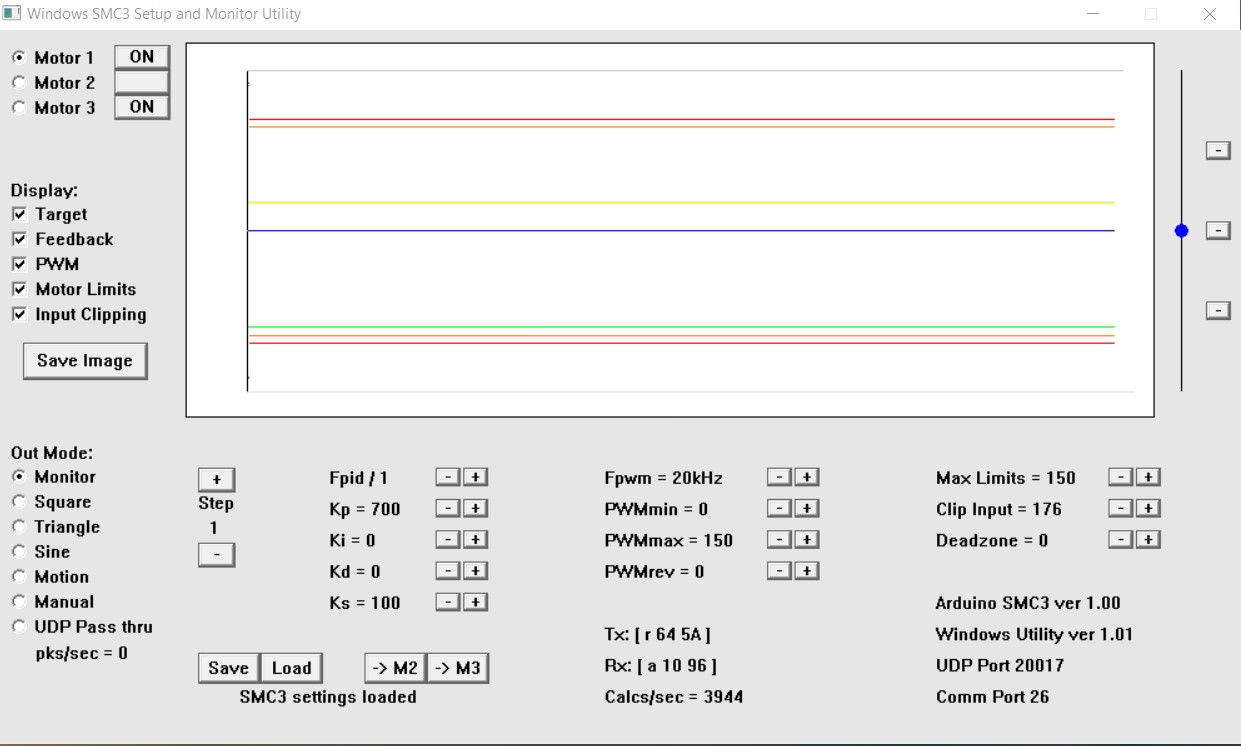The width and height of the screenshot is (1241, 746).
Task: Increase the PWMmax value
Action: coord(806,540)
